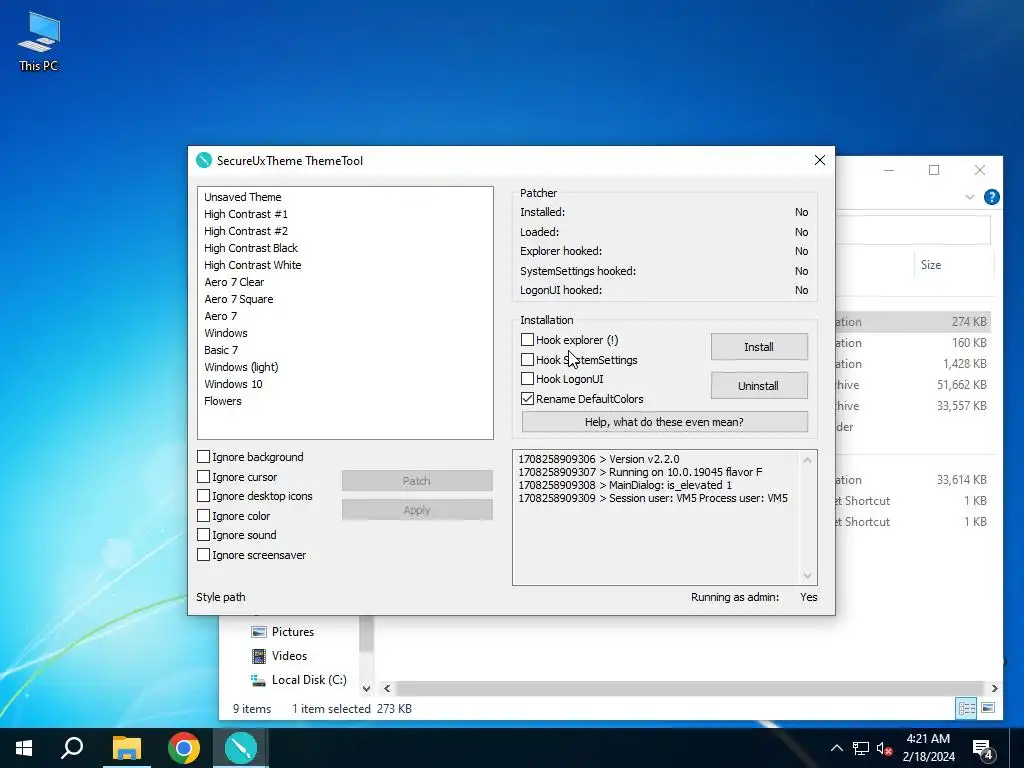Tick Ignore color checkbox

coord(203,515)
